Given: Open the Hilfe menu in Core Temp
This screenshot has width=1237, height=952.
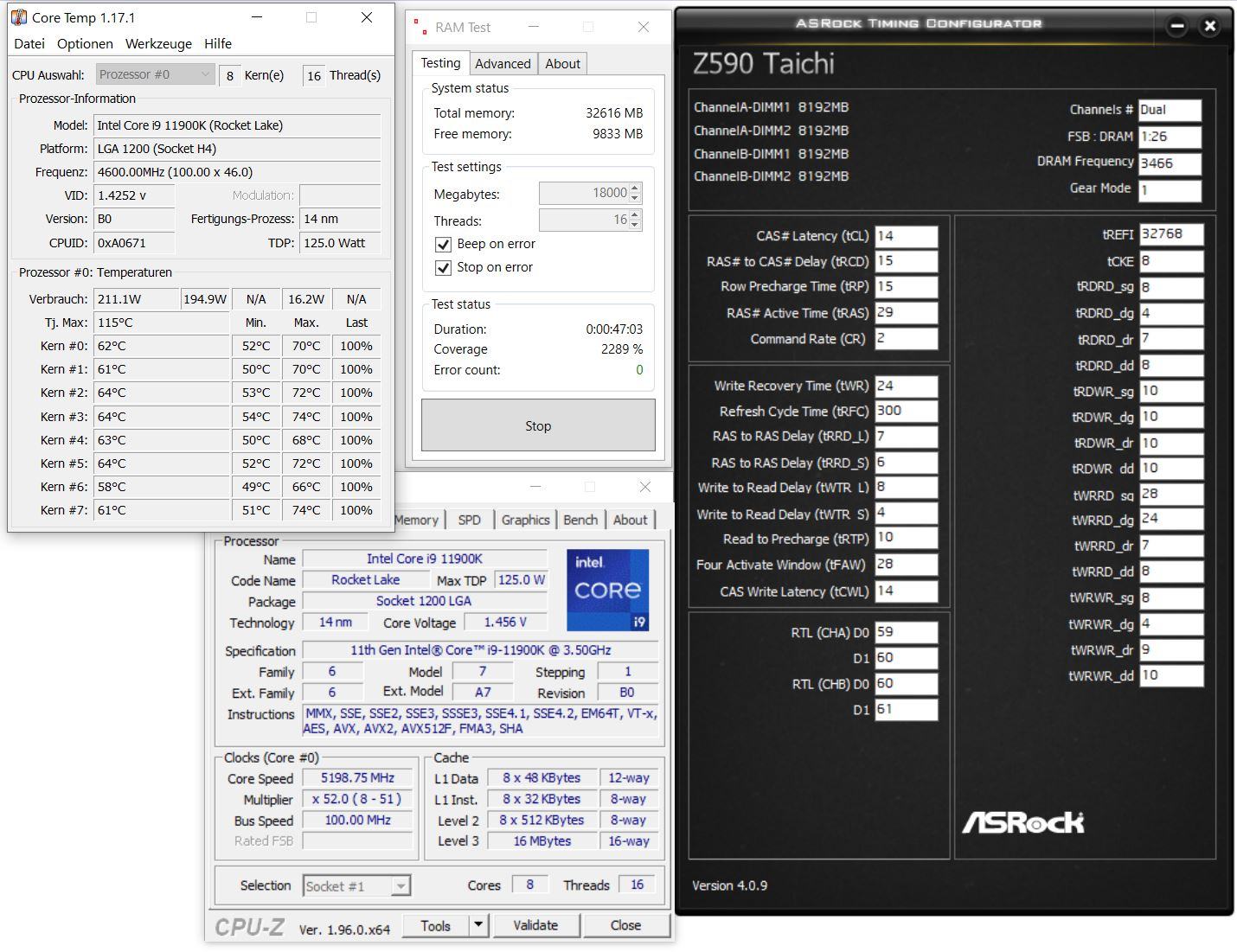Looking at the screenshot, I should [218, 43].
